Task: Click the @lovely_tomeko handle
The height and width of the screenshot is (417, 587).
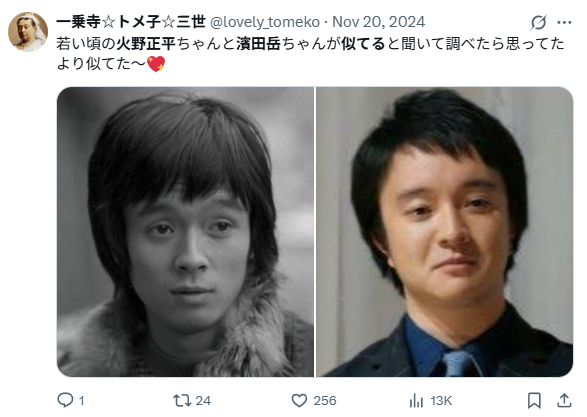Action: pos(265,22)
